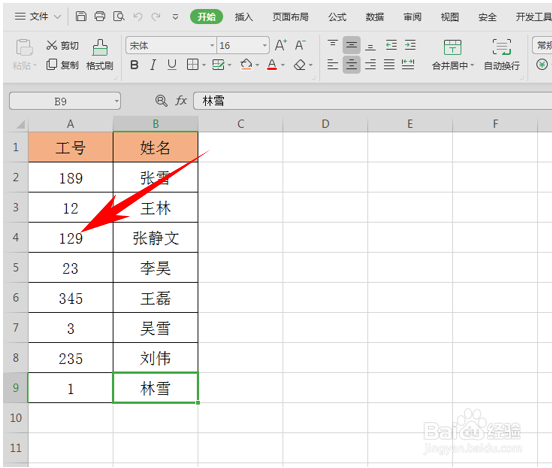552x468 pixels.
Task: Open the font color dropdown arrow
Action: click(283, 65)
